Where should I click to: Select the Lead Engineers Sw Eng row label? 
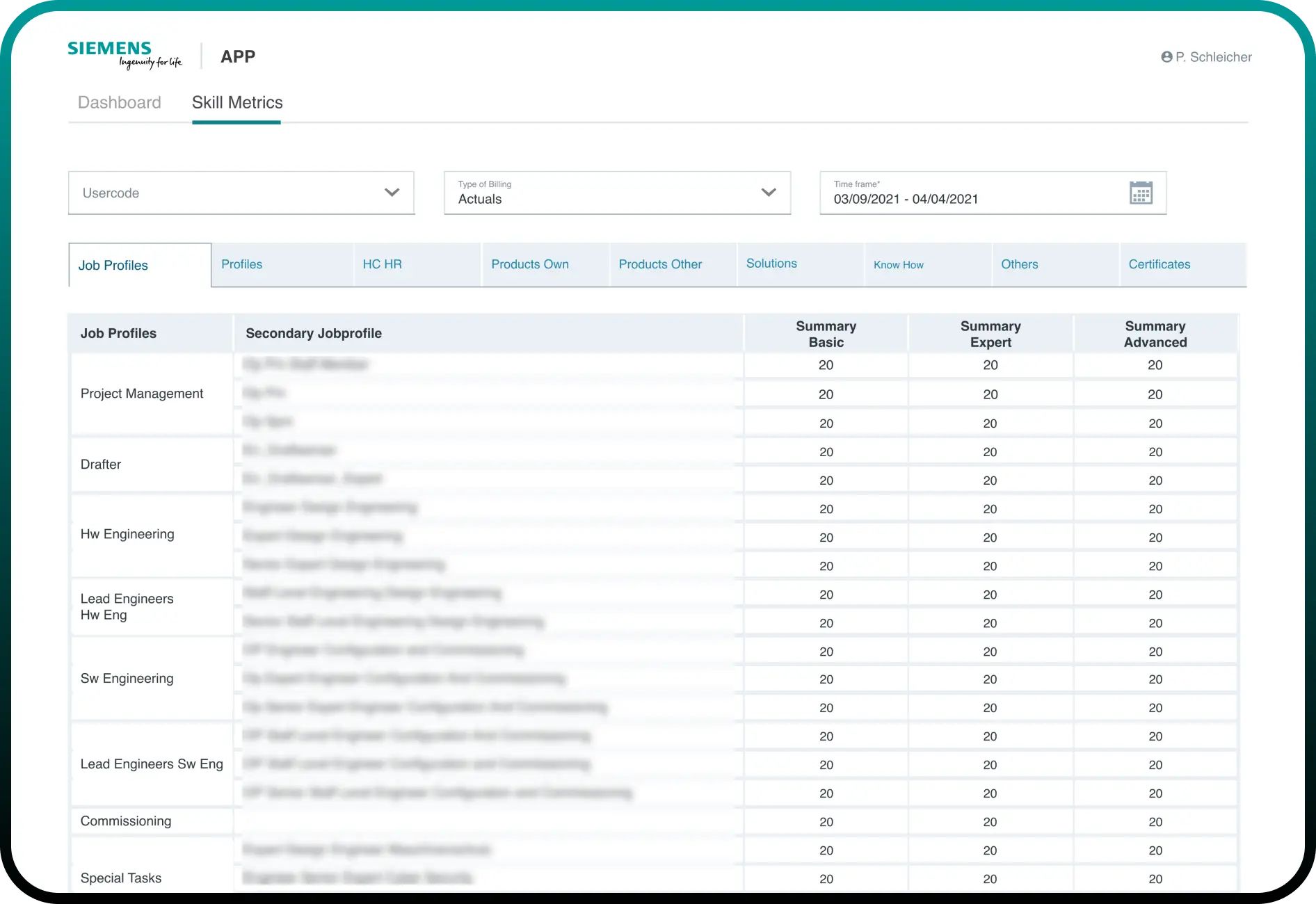tap(152, 764)
